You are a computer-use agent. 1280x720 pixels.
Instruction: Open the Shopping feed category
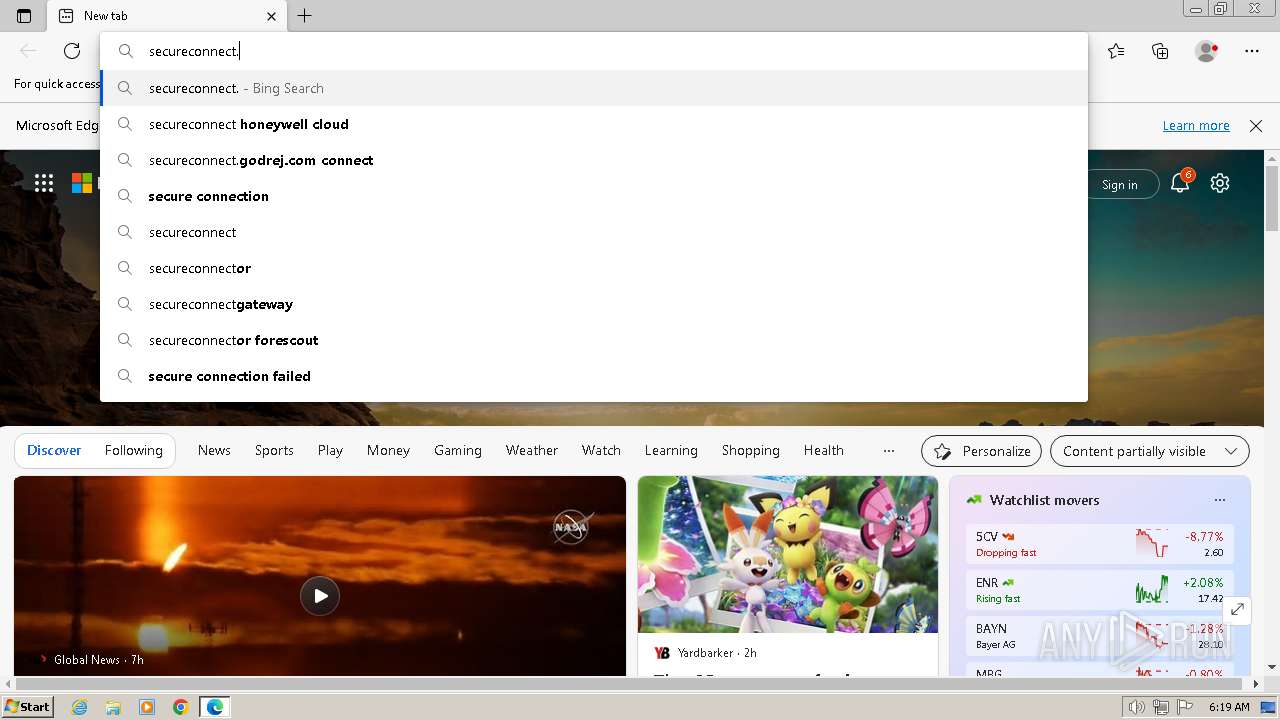tap(751, 451)
